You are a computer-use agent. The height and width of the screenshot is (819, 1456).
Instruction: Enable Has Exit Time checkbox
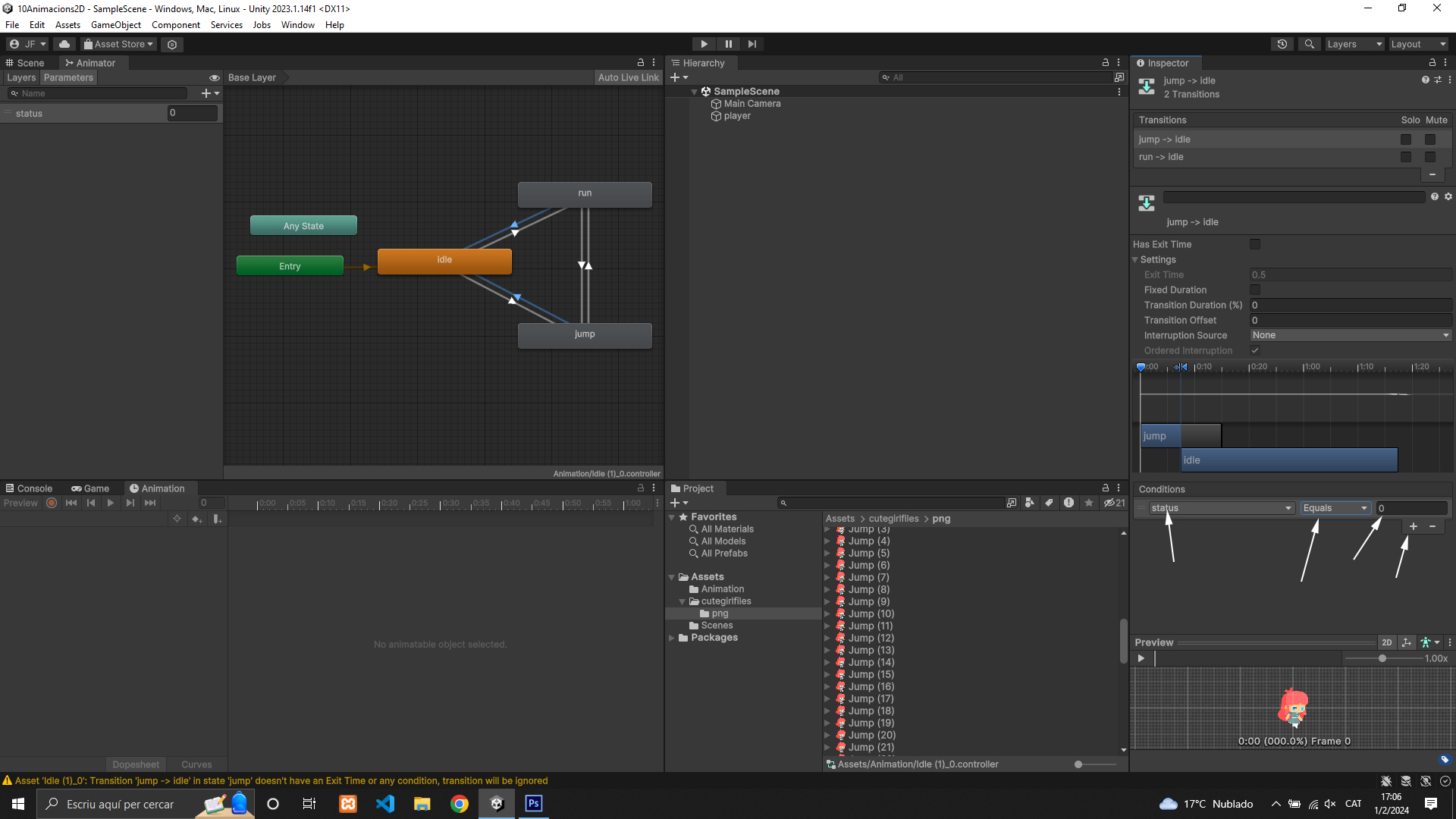pyautogui.click(x=1255, y=244)
